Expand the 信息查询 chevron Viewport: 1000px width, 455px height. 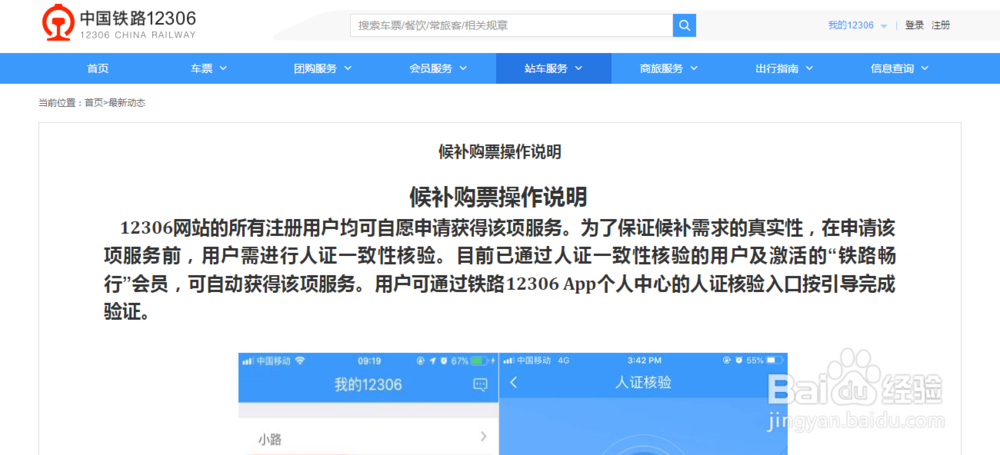click(x=925, y=68)
